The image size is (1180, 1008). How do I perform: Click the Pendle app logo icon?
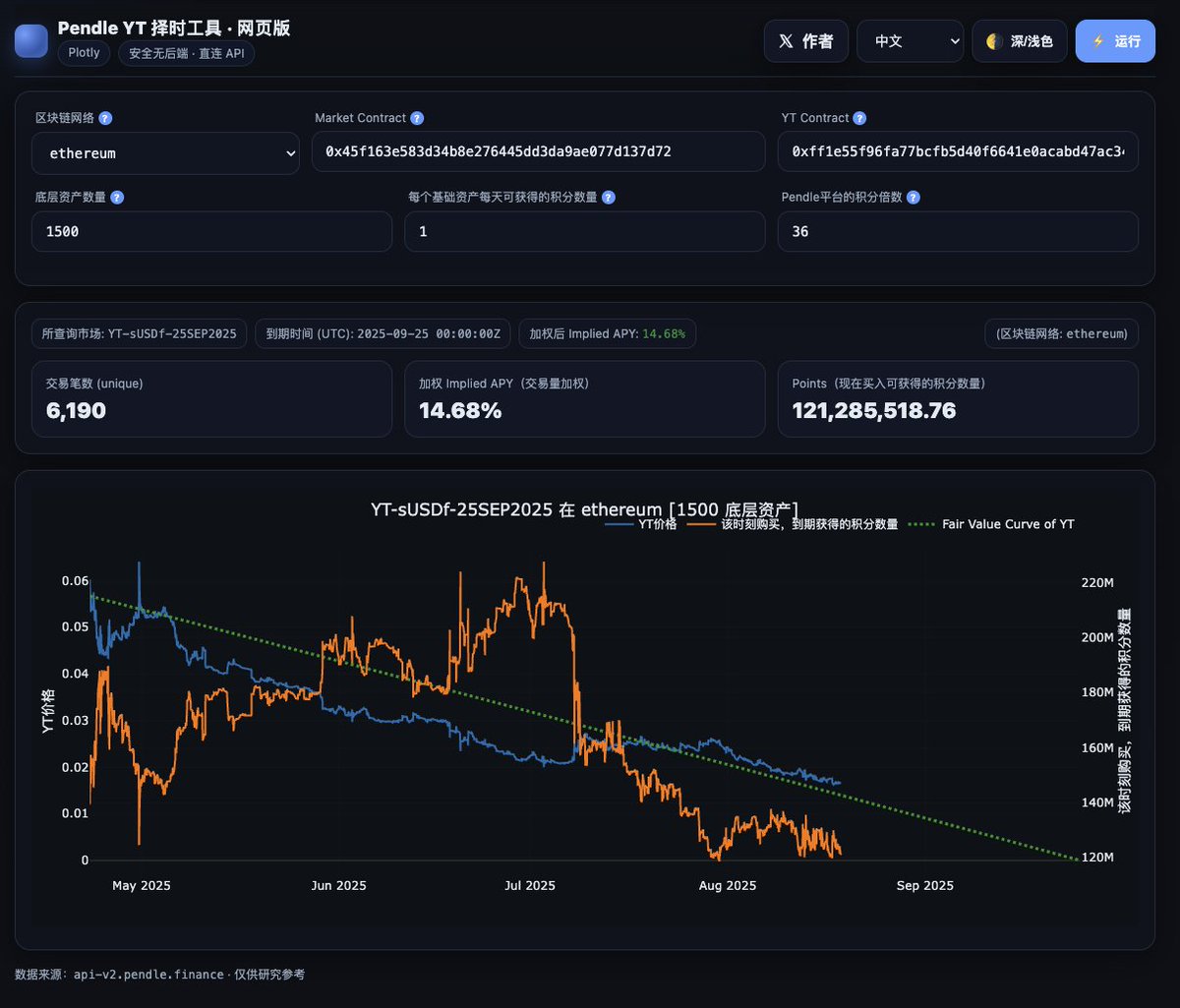coord(30,40)
